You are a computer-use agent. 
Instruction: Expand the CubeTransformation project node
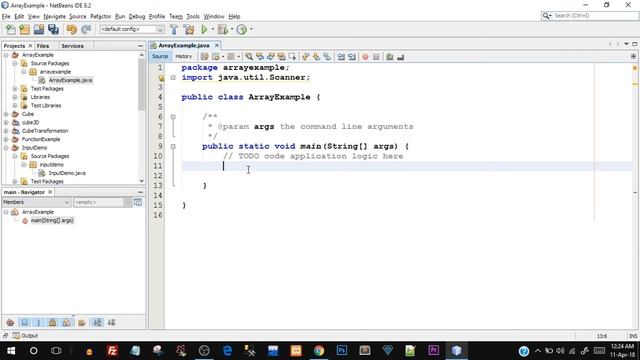click(6, 131)
